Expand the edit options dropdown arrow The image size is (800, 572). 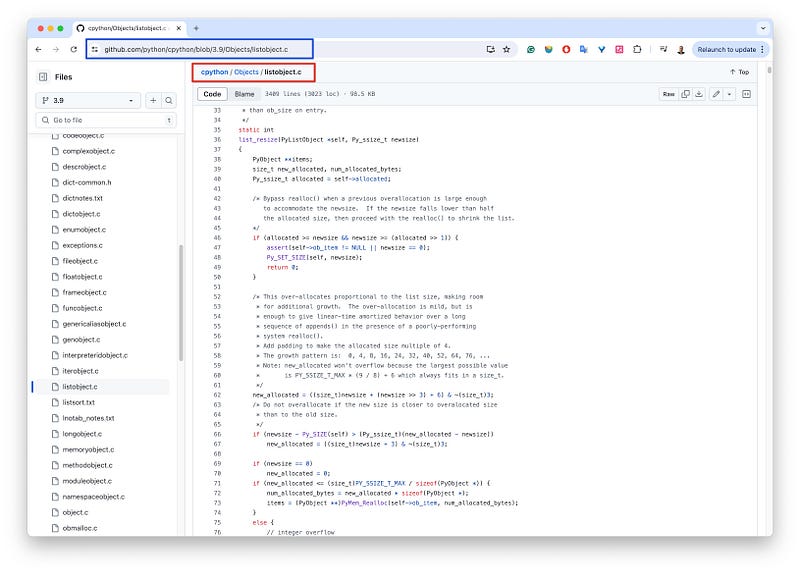coord(729,94)
